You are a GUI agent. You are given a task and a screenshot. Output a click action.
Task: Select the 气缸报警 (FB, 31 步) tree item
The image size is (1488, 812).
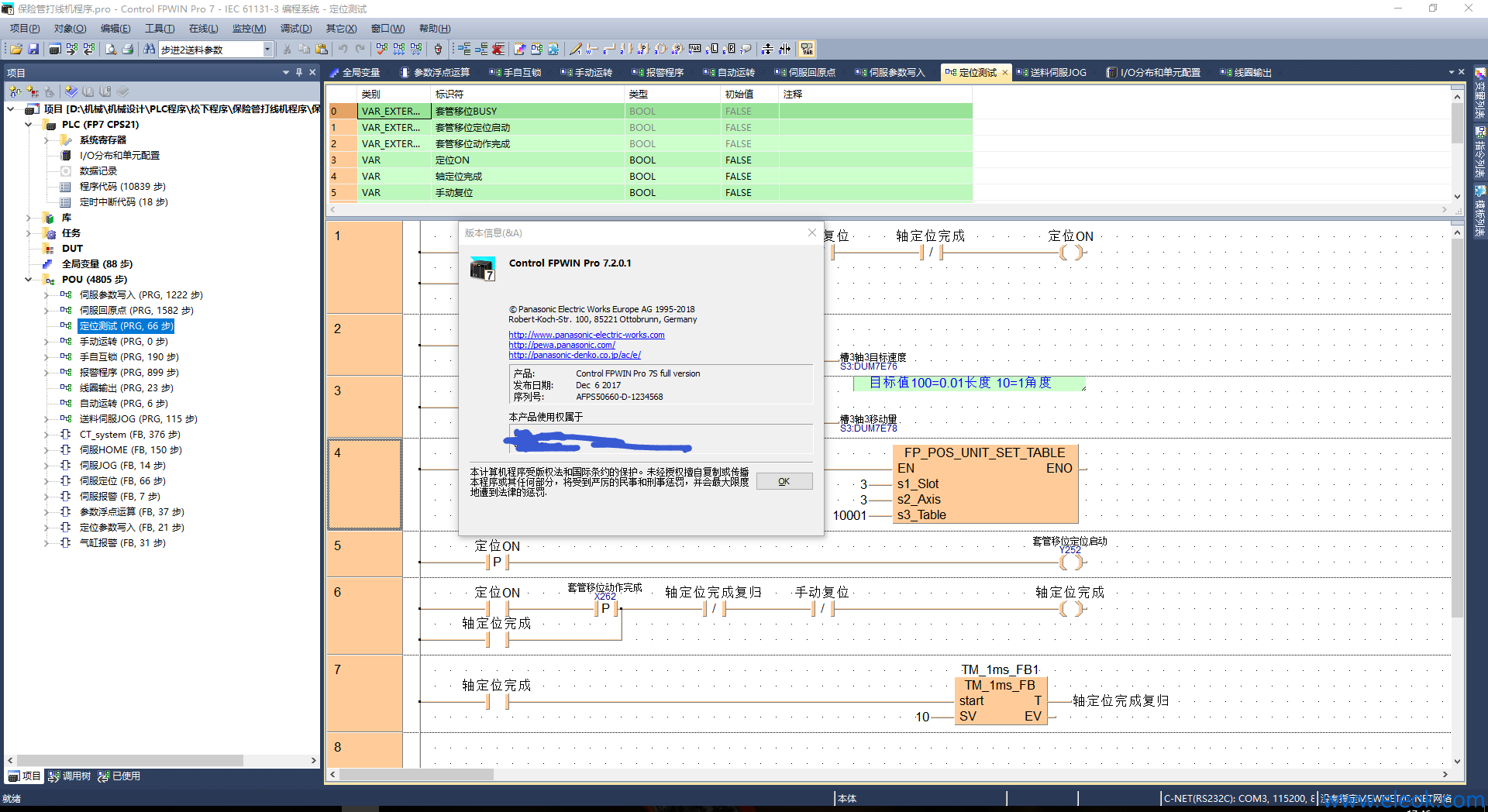(122, 543)
